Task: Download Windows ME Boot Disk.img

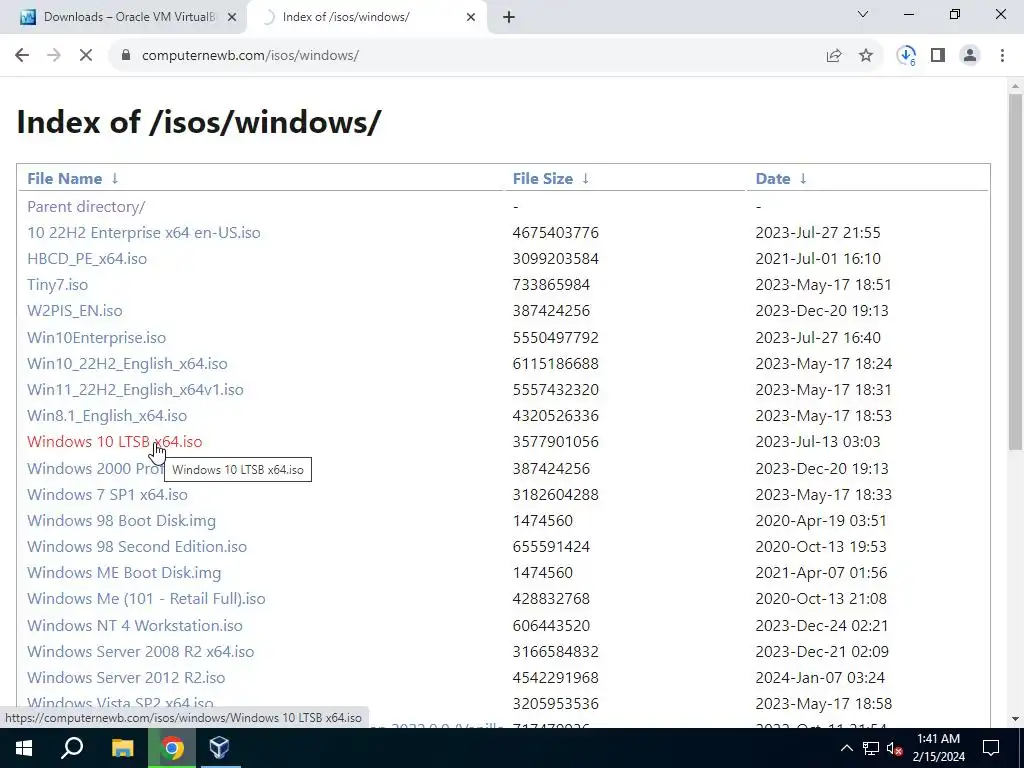Action: pos(124,573)
